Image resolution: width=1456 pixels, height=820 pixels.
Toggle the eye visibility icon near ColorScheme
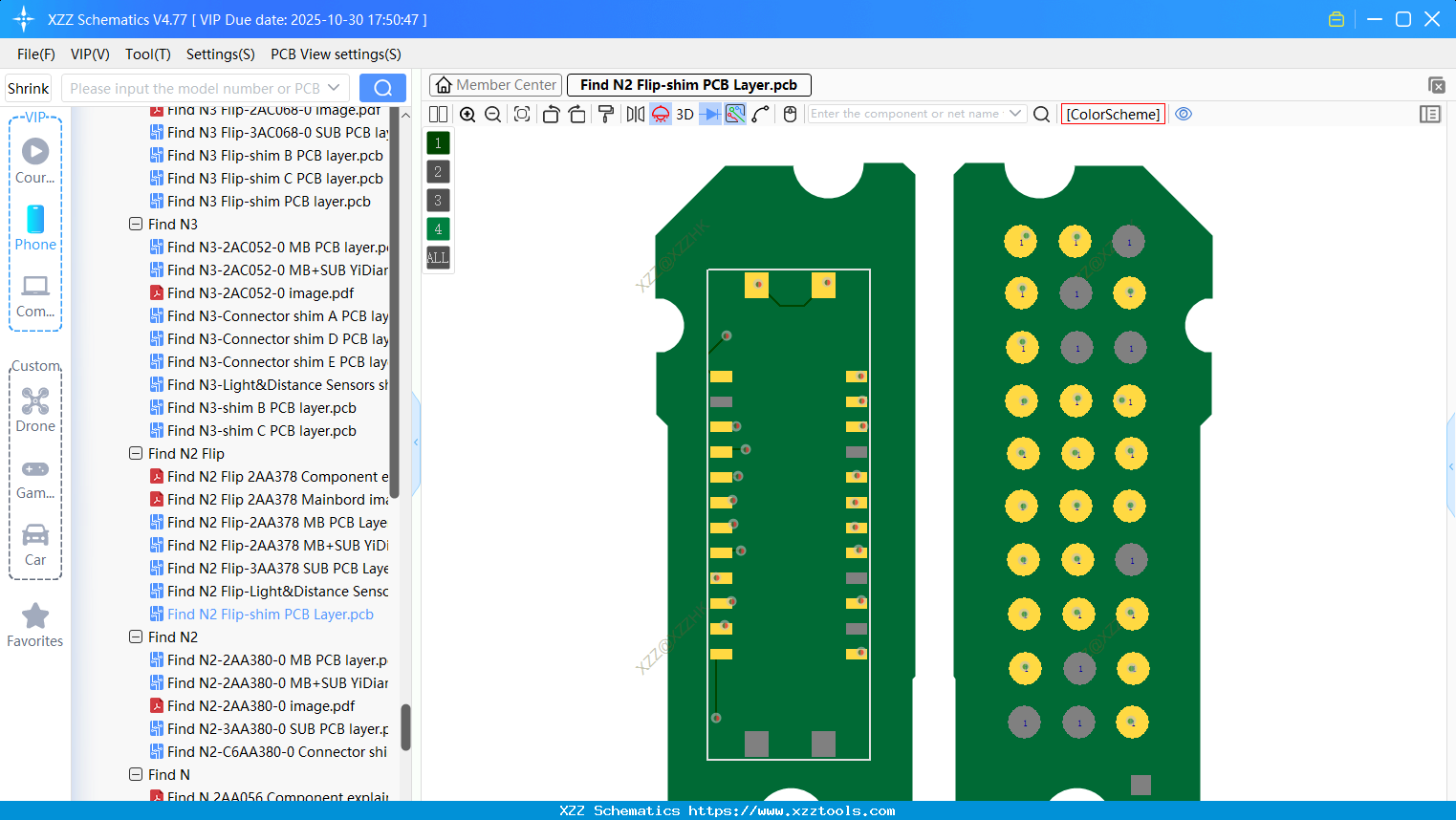coord(1184,114)
